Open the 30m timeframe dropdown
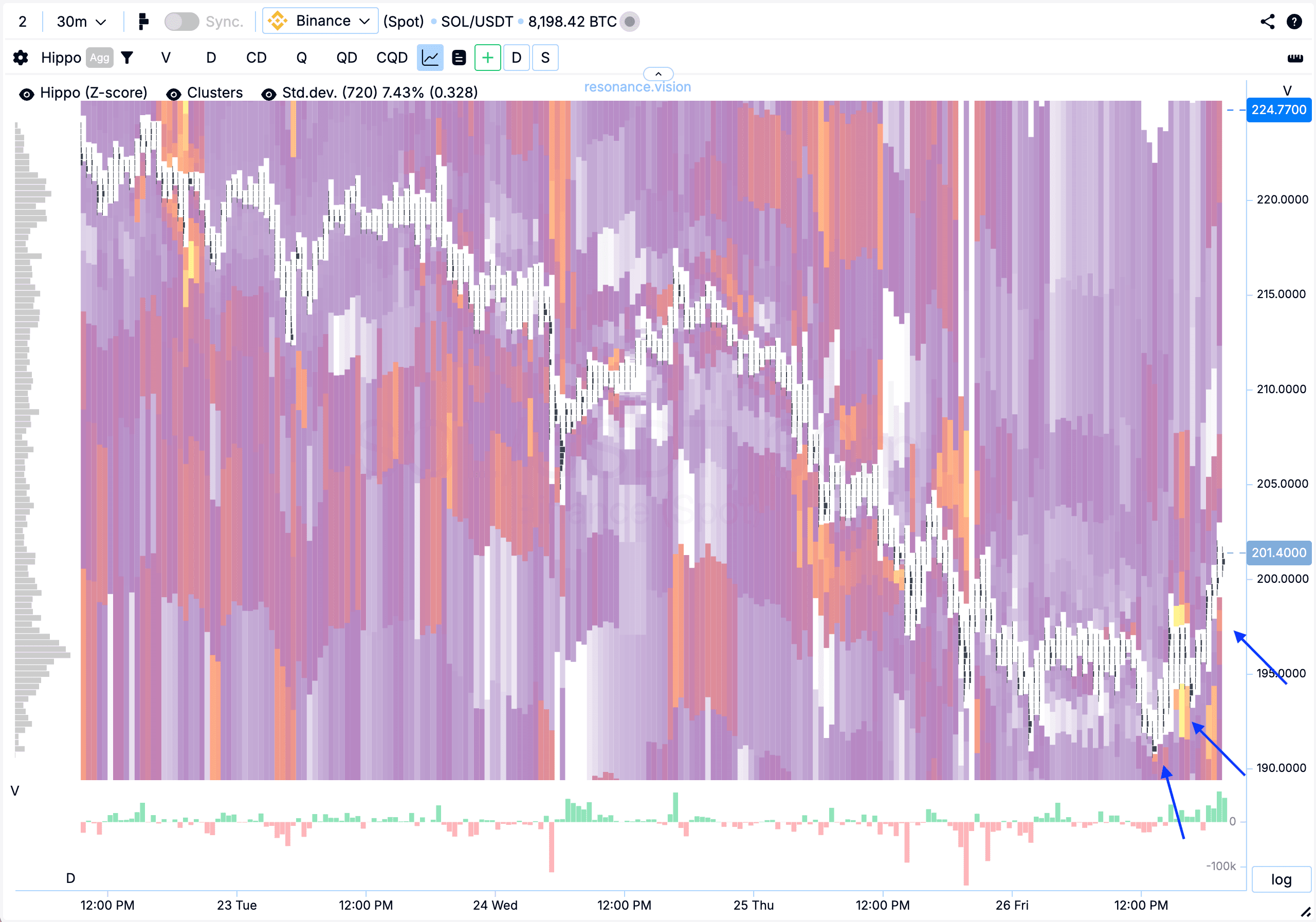Screen dimensions: 1316x922 click(81, 22)
